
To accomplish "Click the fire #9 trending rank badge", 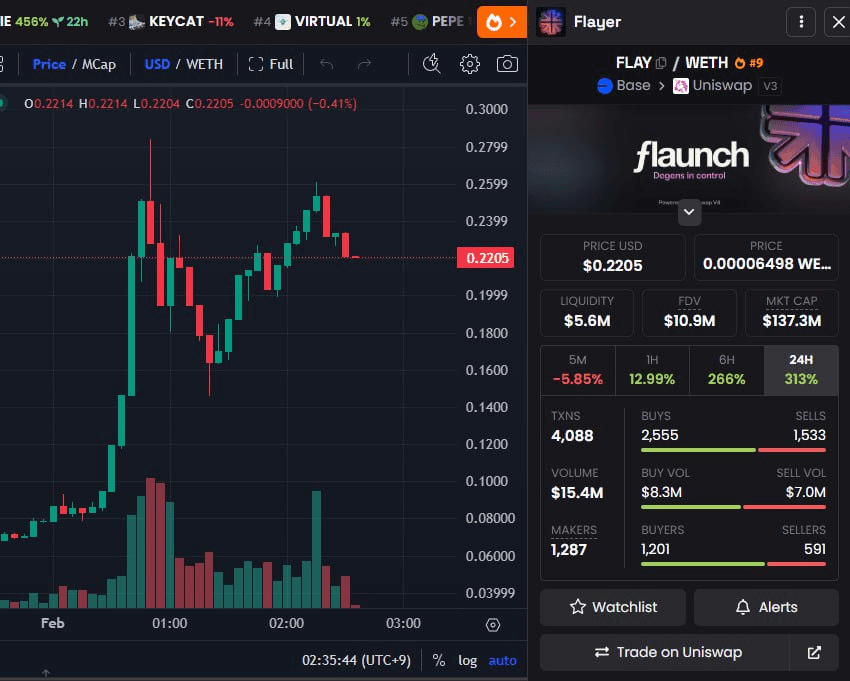I will tap(749, 63).
